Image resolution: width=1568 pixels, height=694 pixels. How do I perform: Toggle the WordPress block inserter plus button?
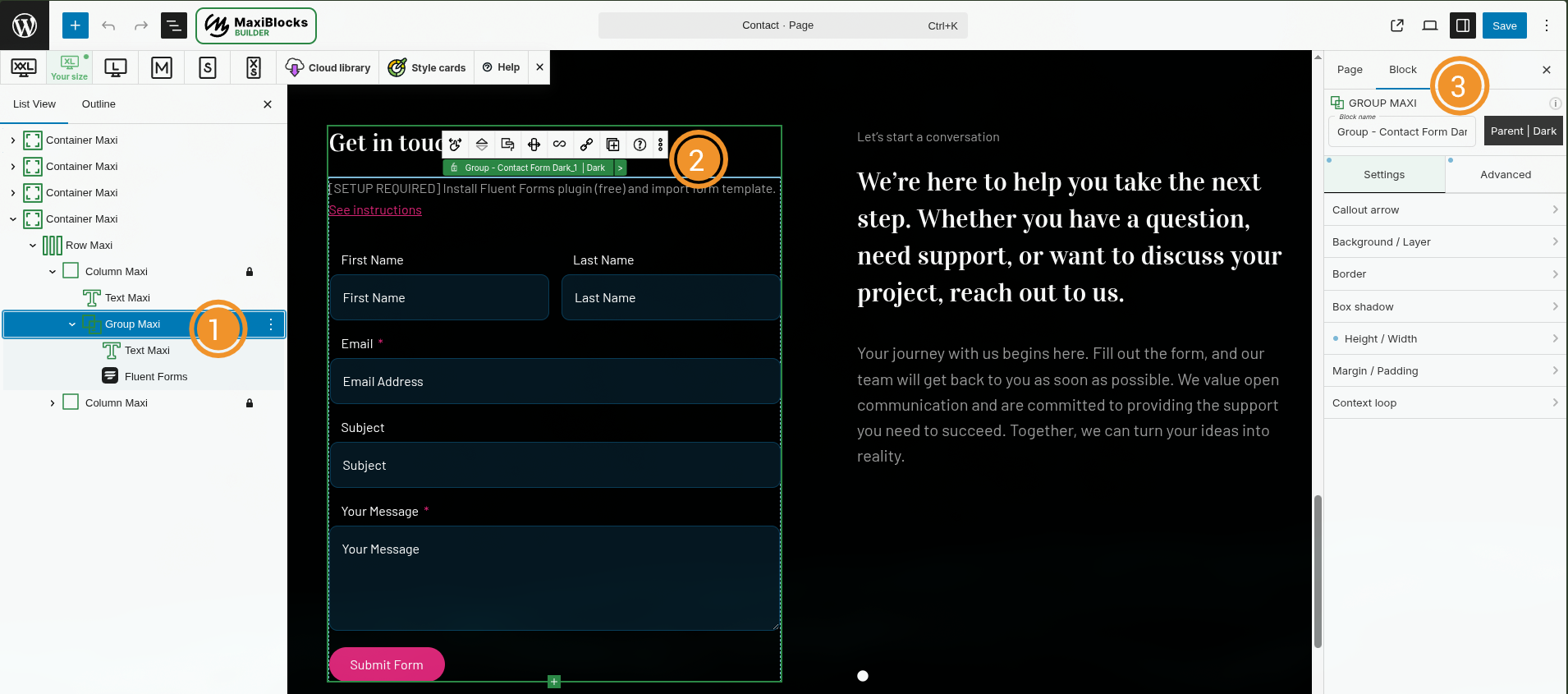[x=75, y=25]
